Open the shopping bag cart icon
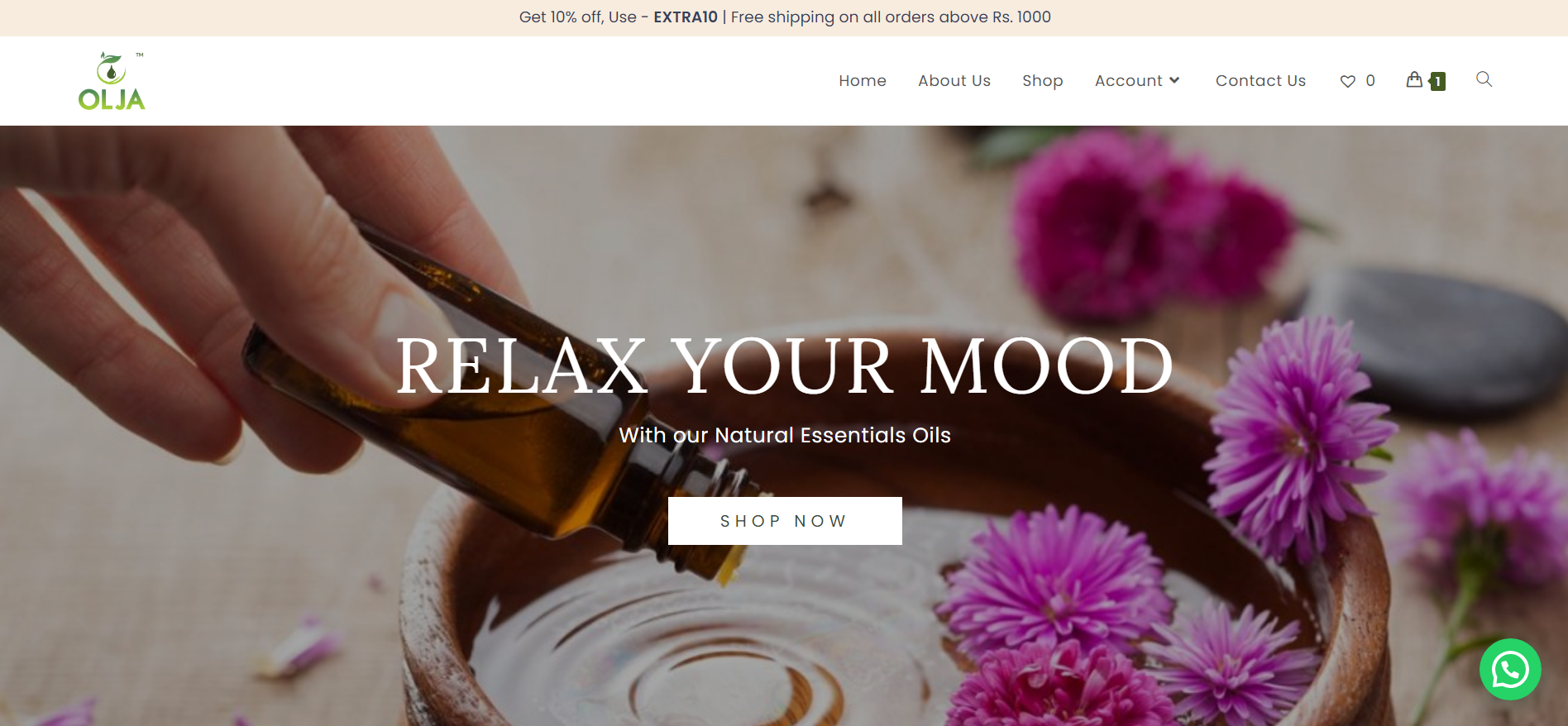 click(x=1414, y=79)
